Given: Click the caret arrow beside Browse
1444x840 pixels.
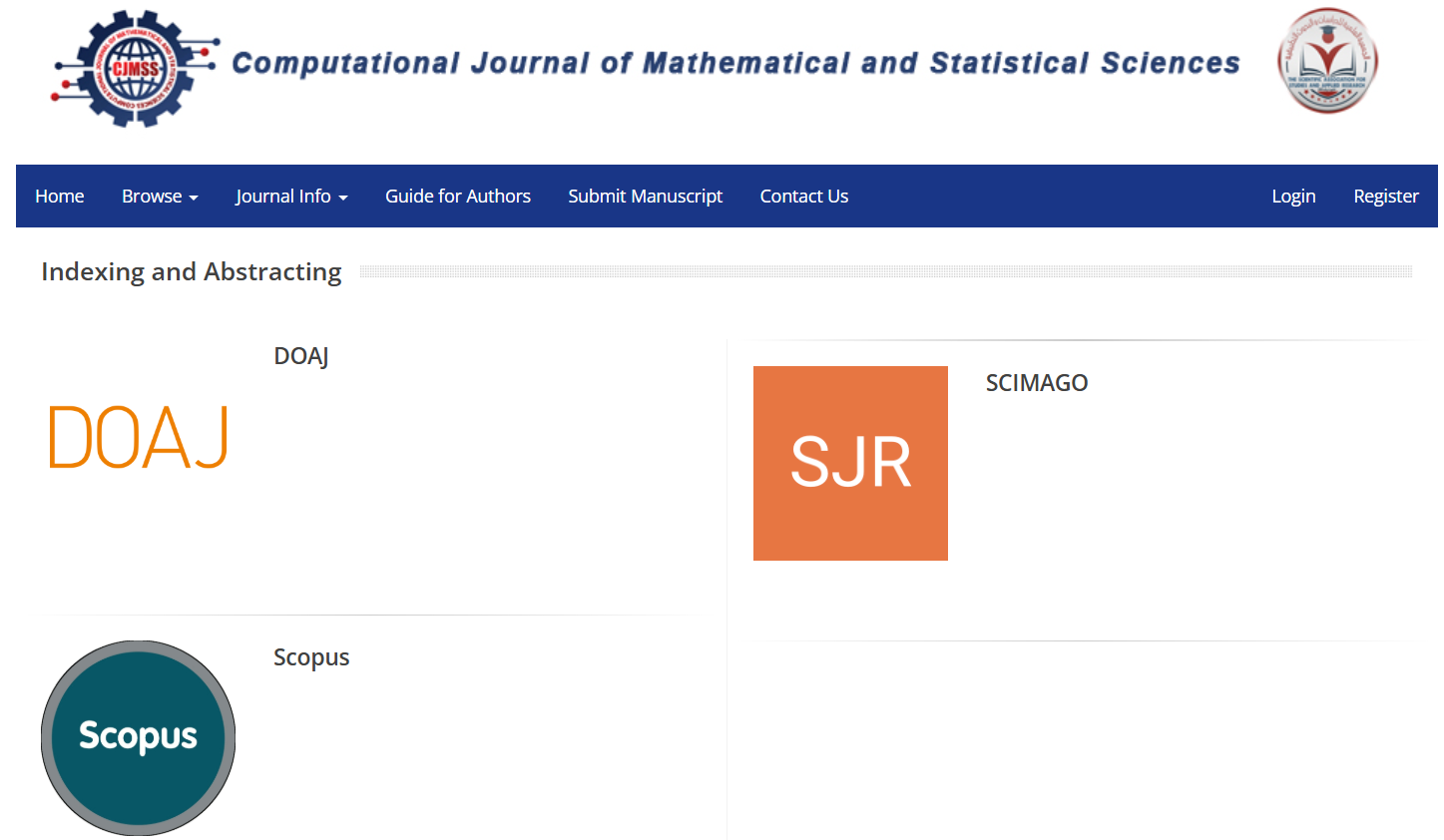Looking at the screenshot, I should click(194, 198).
